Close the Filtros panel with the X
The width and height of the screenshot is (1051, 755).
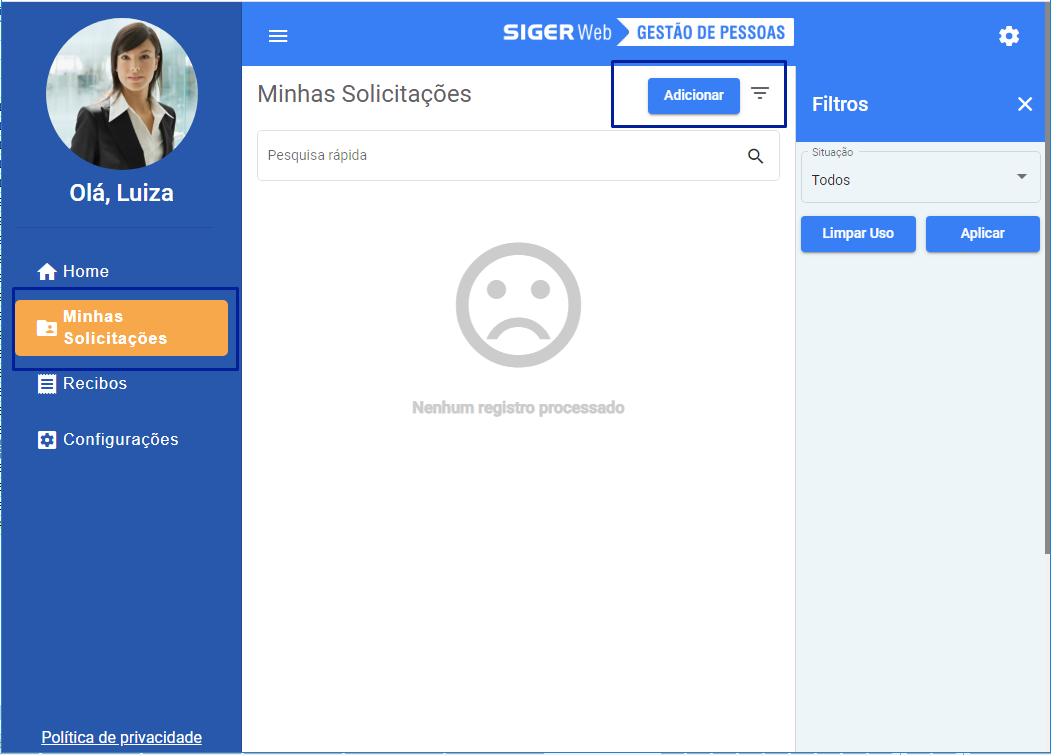pos(1025,104)
